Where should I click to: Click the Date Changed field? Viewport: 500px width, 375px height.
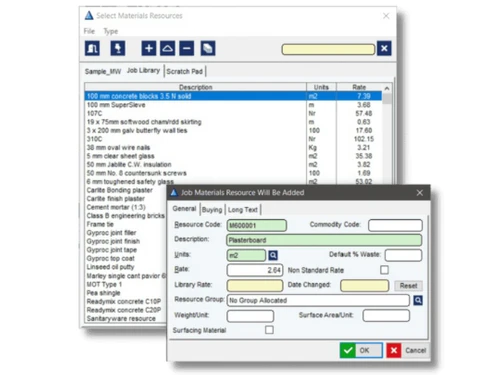365,285
